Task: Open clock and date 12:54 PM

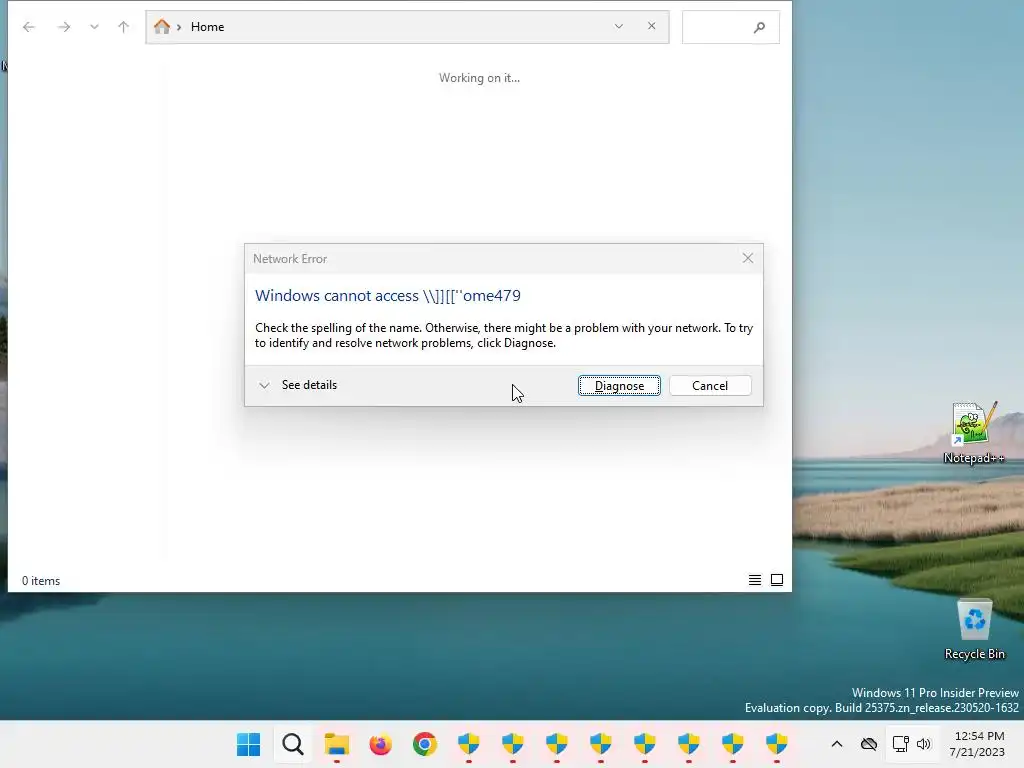Action: point(978,744)
